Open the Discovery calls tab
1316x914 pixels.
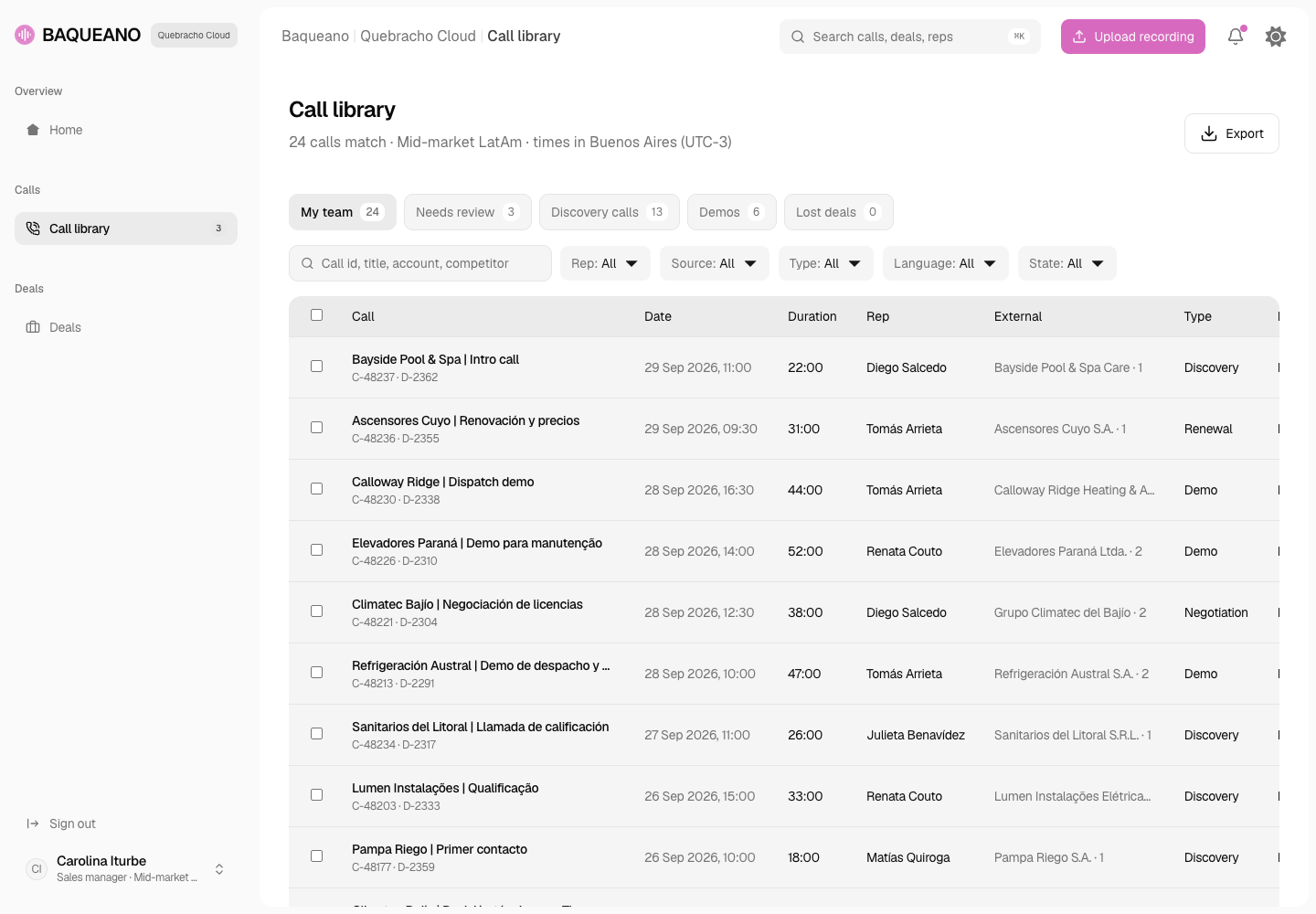610,212
